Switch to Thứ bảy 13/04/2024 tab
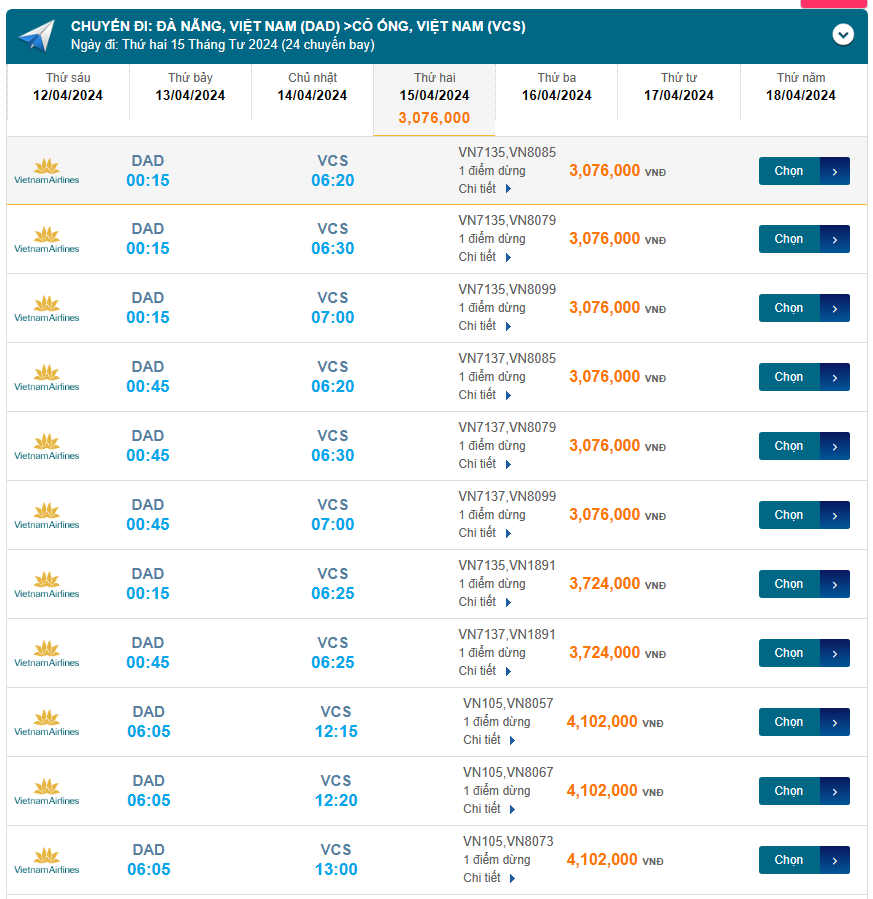The height and width of the screenshot is (899, 873). (x=190, y=88)
